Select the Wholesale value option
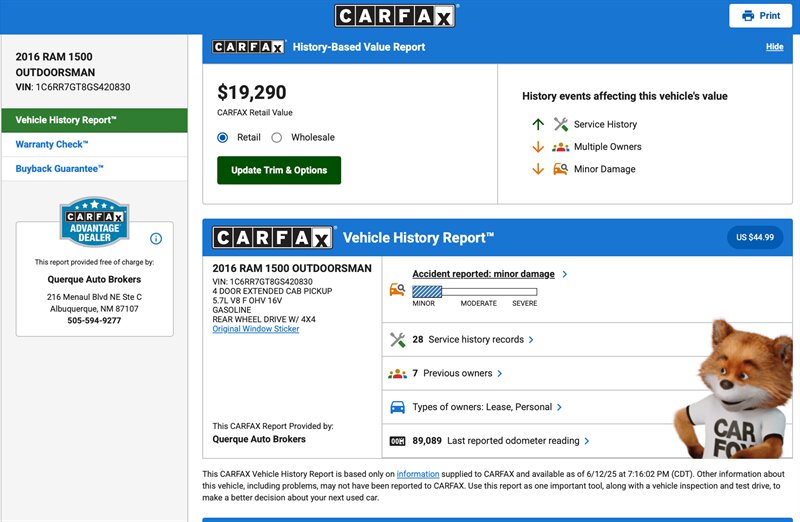The image size is (800, 522). click(277, 138)
